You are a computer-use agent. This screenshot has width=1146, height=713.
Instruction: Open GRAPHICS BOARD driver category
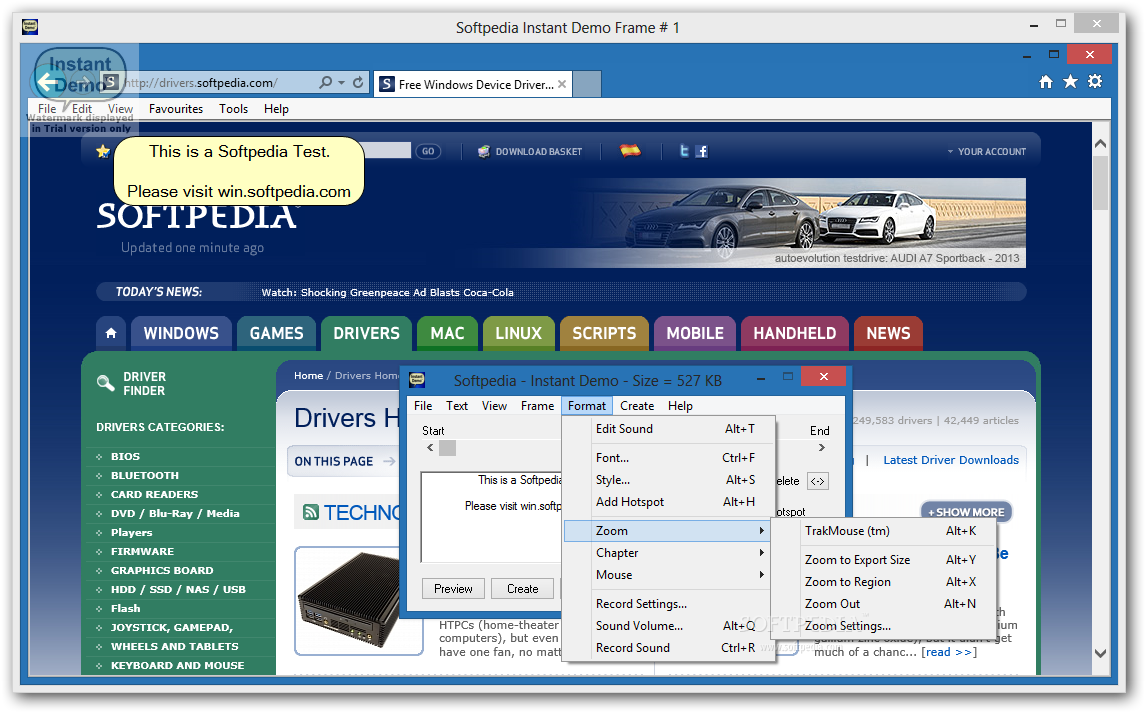(162, 571)
